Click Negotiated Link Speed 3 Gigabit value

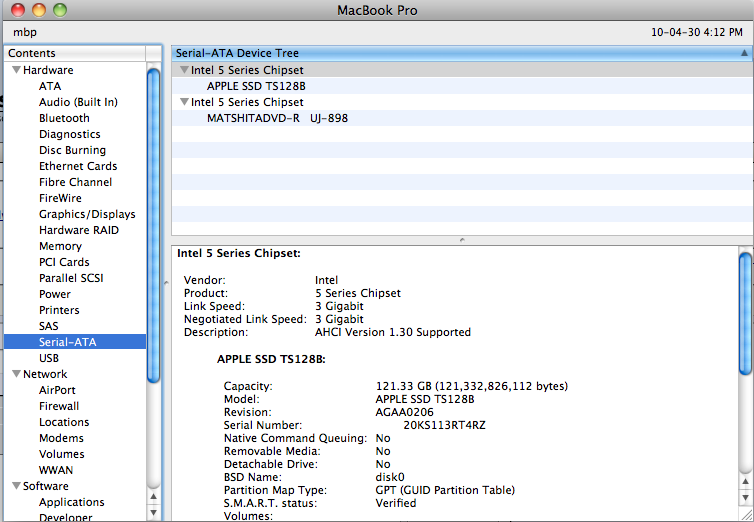(339, 319)
